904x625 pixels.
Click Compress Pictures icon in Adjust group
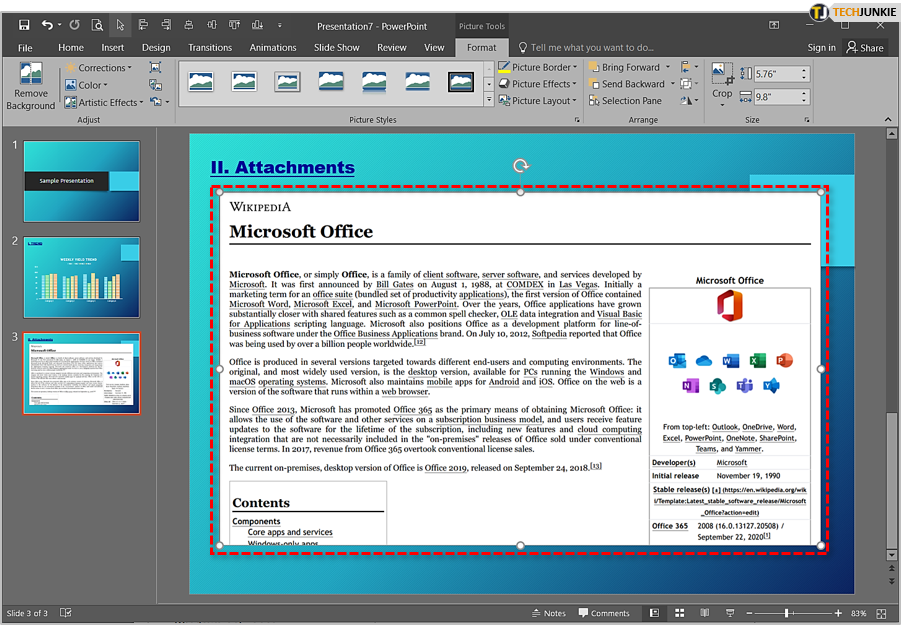pyautogui.click(x=155, y=67)
